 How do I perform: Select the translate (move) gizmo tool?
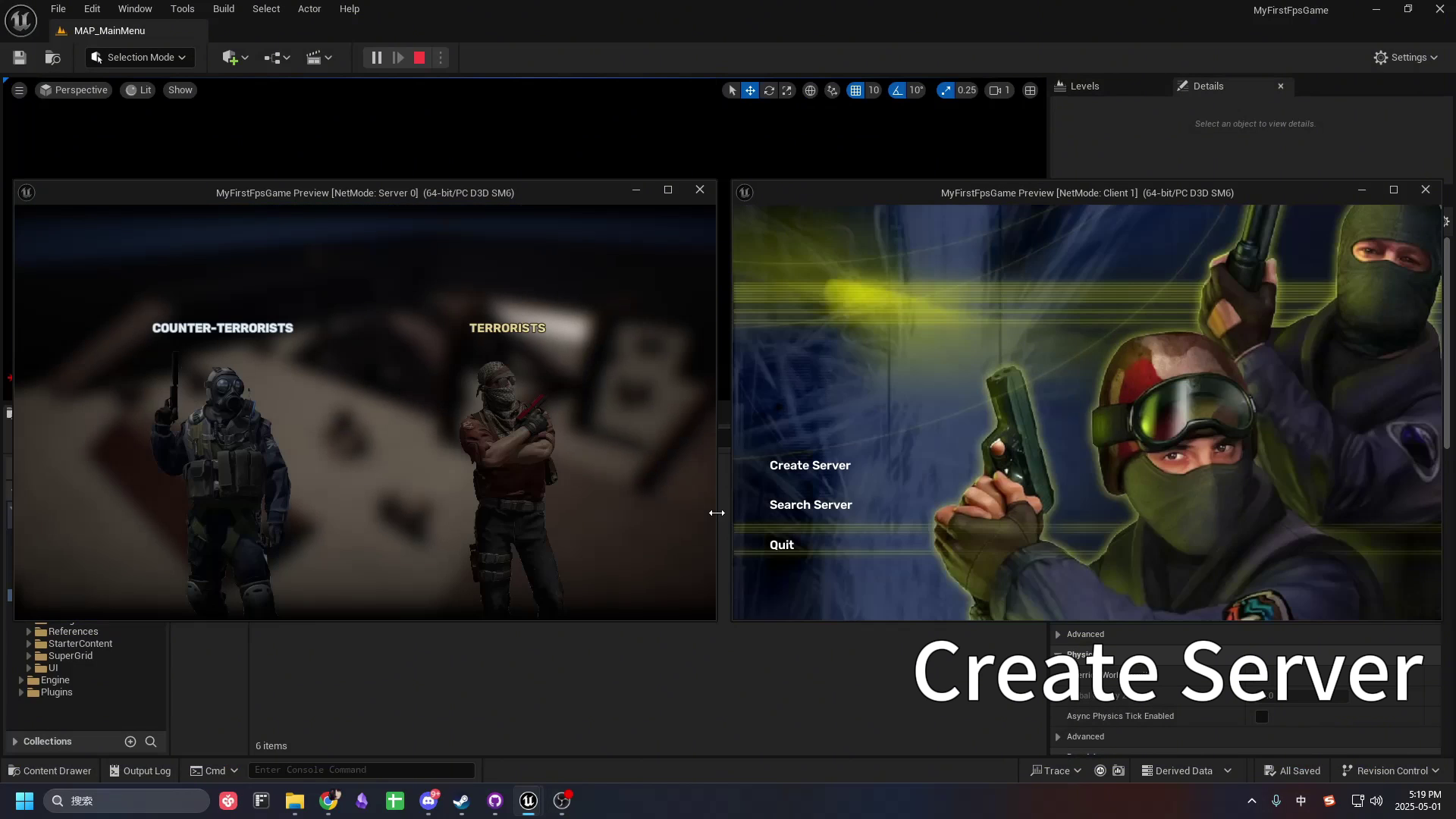tap(750, 90)
